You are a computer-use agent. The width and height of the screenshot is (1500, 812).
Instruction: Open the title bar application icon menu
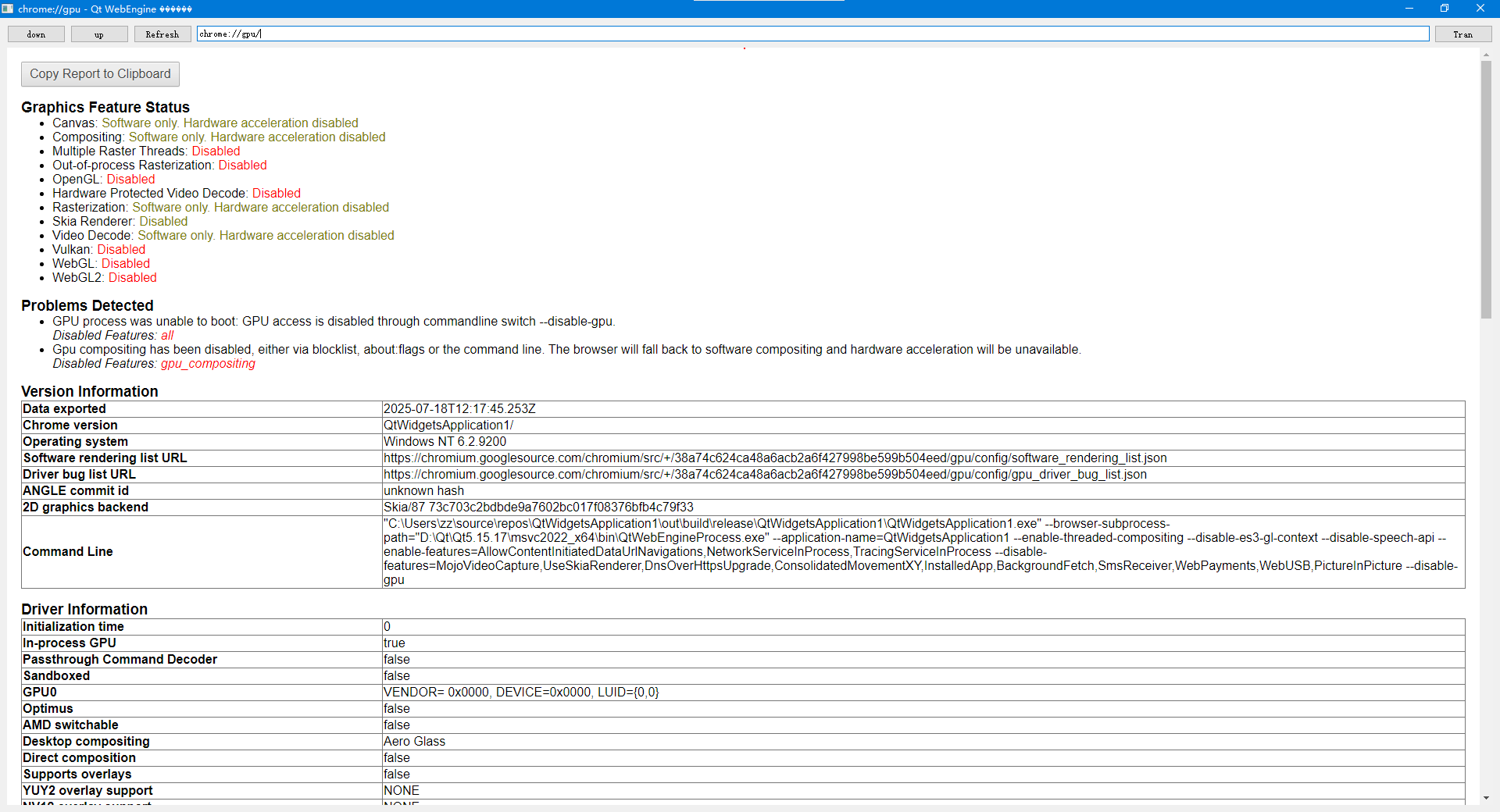point(8,9)
